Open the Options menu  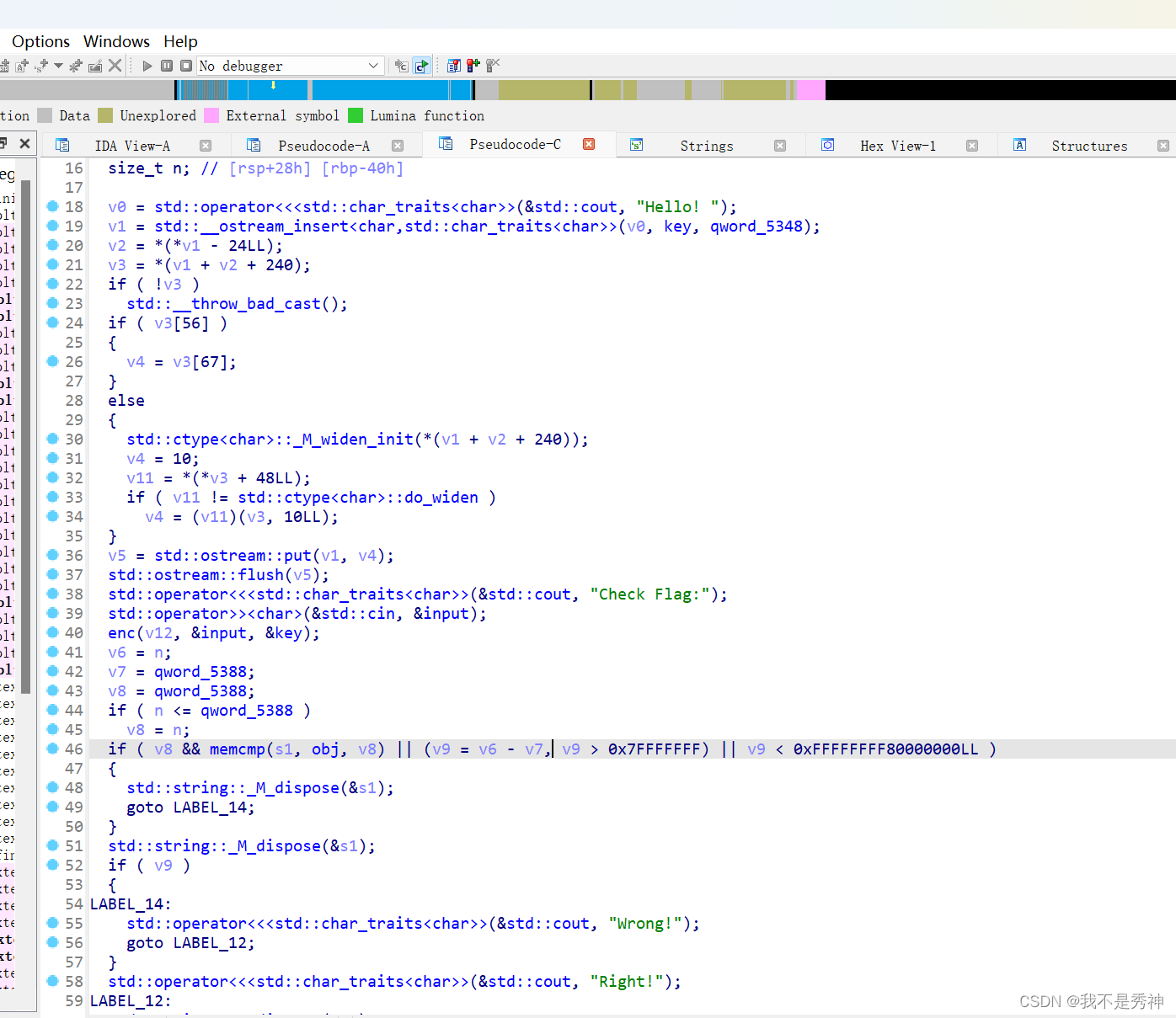(40, 41)
